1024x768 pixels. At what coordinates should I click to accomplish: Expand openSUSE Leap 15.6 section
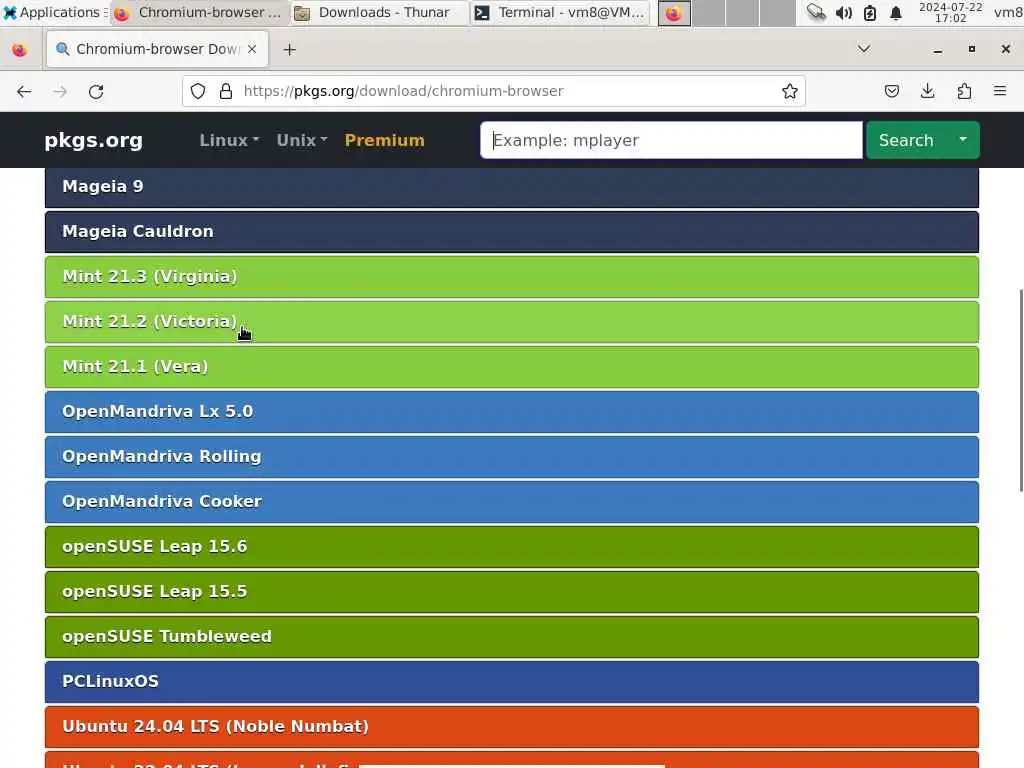click(x=512, y=547)
